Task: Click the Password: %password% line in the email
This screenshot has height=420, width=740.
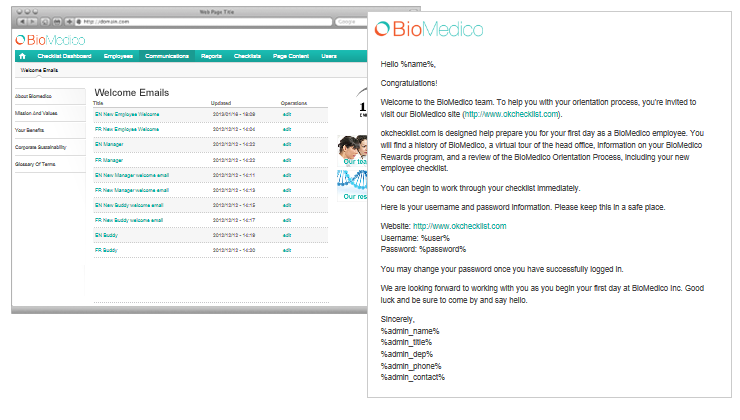Action: pos(423,249)
